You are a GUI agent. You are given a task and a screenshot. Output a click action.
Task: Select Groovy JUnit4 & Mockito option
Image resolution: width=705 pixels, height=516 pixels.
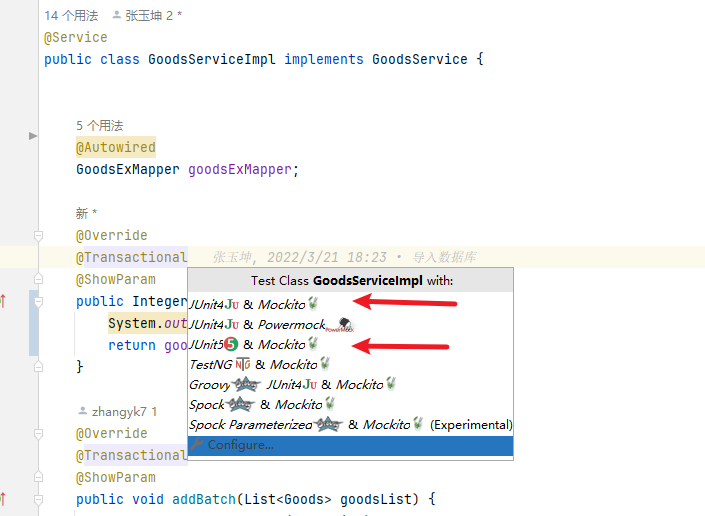pos(350,384)
